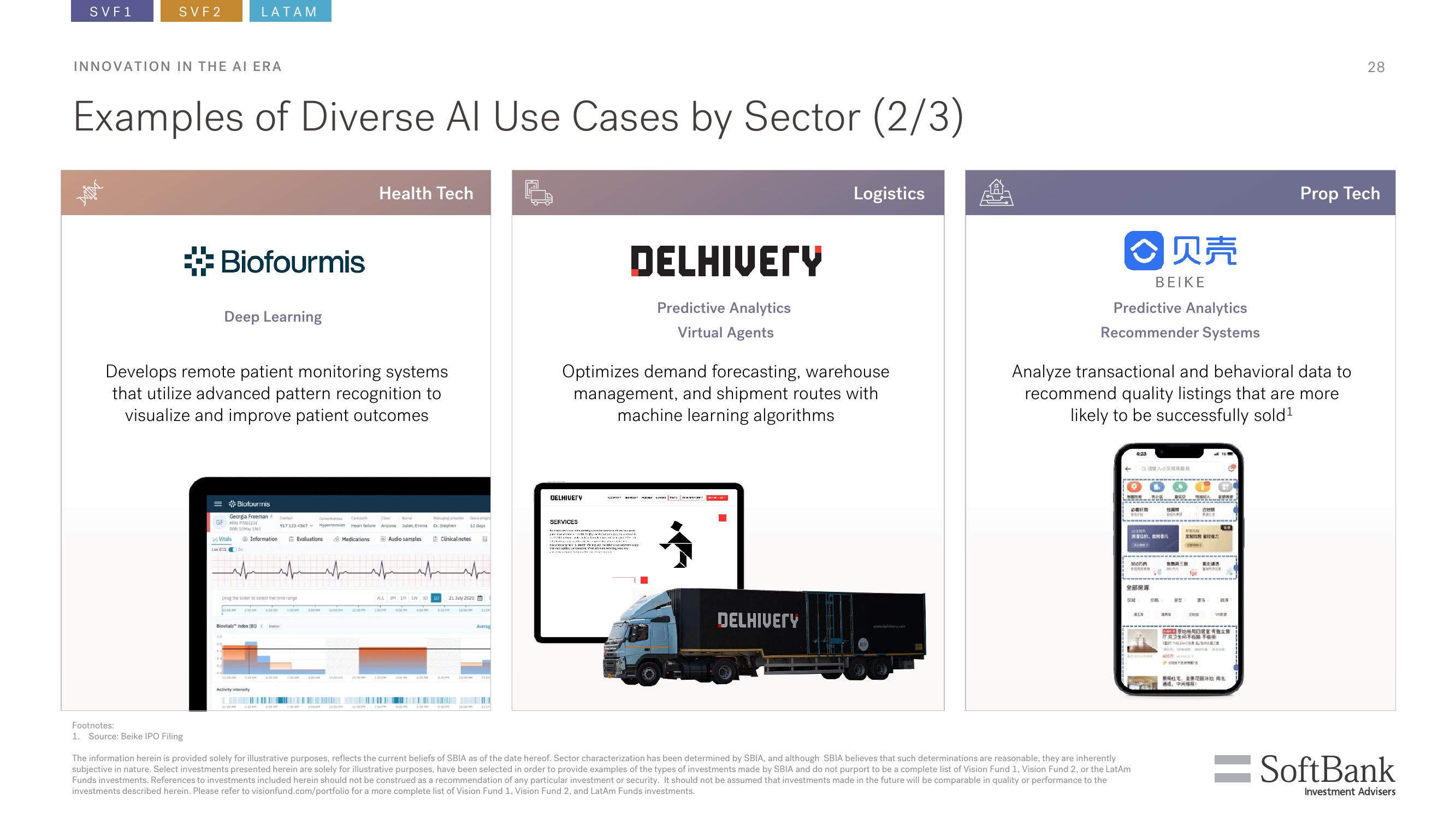The height and width of the screenshot is (819, 1456).
Task: Click the Prop Tech sector icon
Action: tap(991, 194)
